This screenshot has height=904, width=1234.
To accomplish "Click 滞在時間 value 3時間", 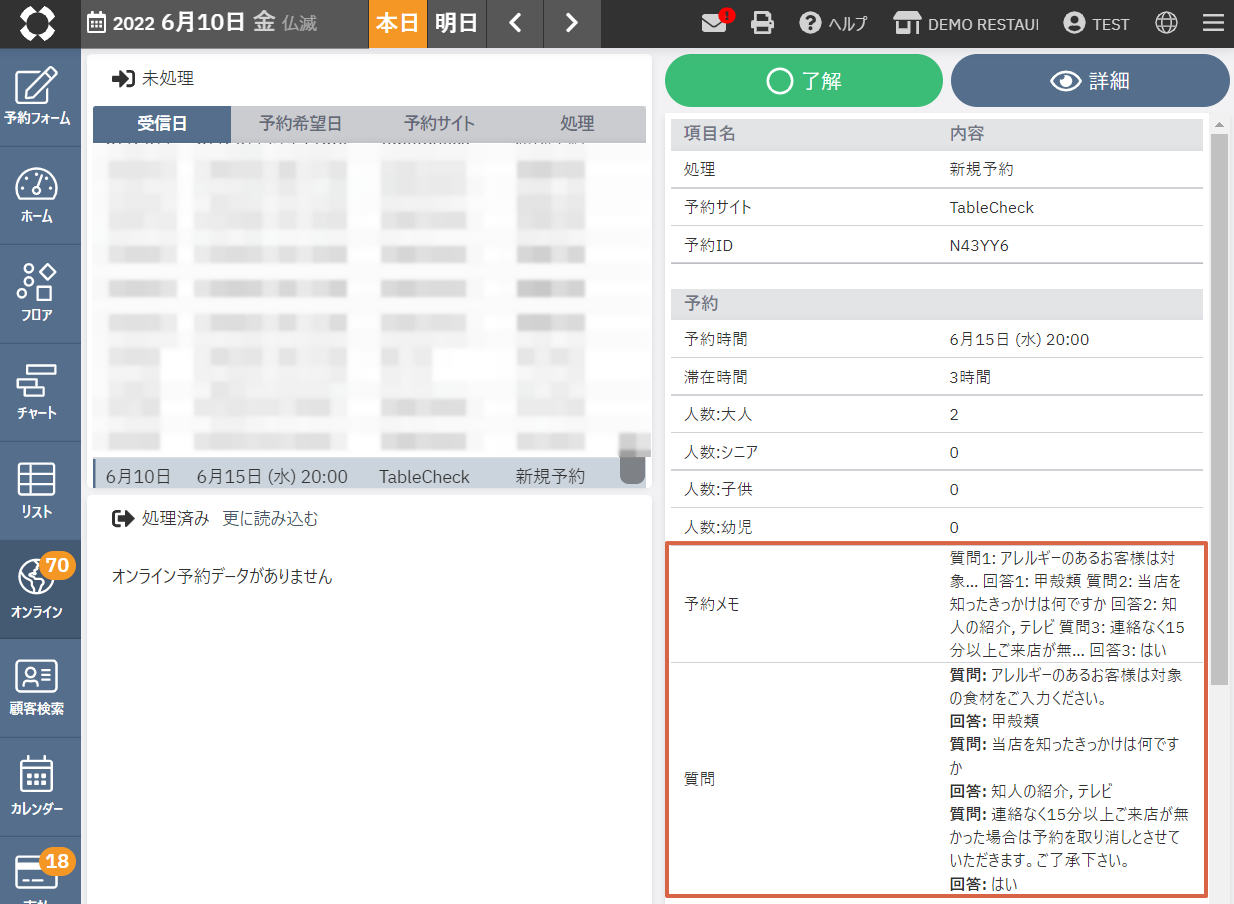I will coord(970,377).
